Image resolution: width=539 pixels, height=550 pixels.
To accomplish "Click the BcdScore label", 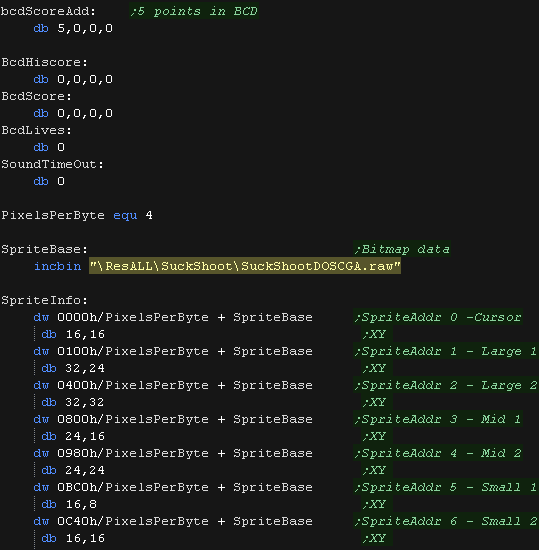I will [36, 96].
